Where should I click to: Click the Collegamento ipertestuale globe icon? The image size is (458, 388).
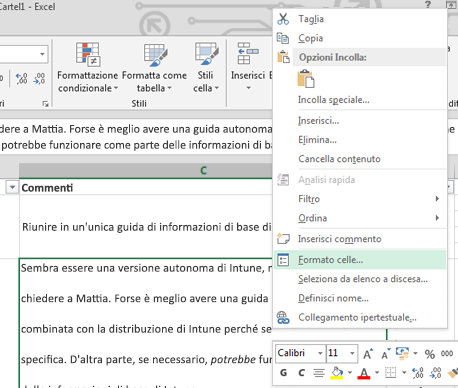coord(283,317)
